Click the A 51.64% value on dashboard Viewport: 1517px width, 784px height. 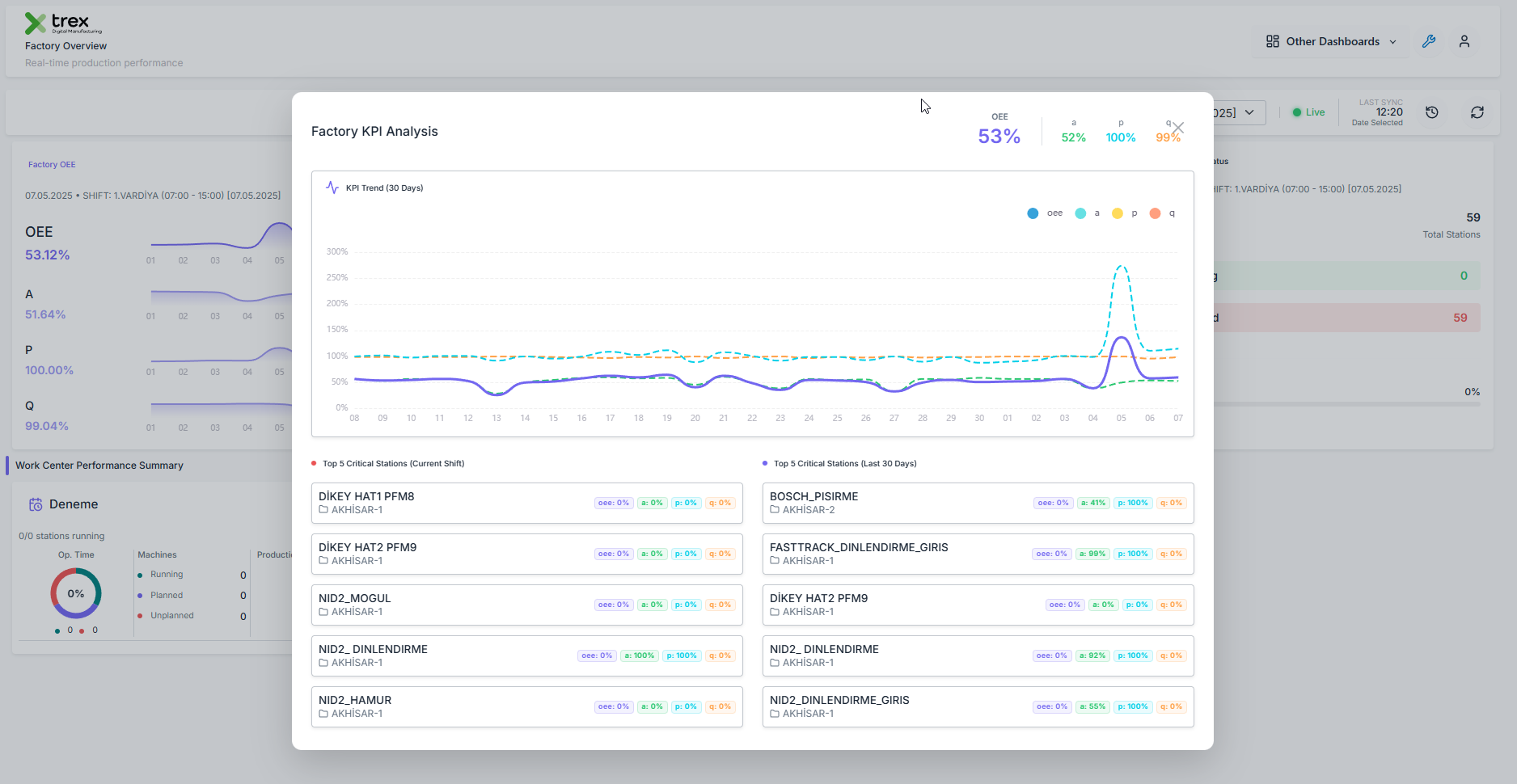coord(45,314)
